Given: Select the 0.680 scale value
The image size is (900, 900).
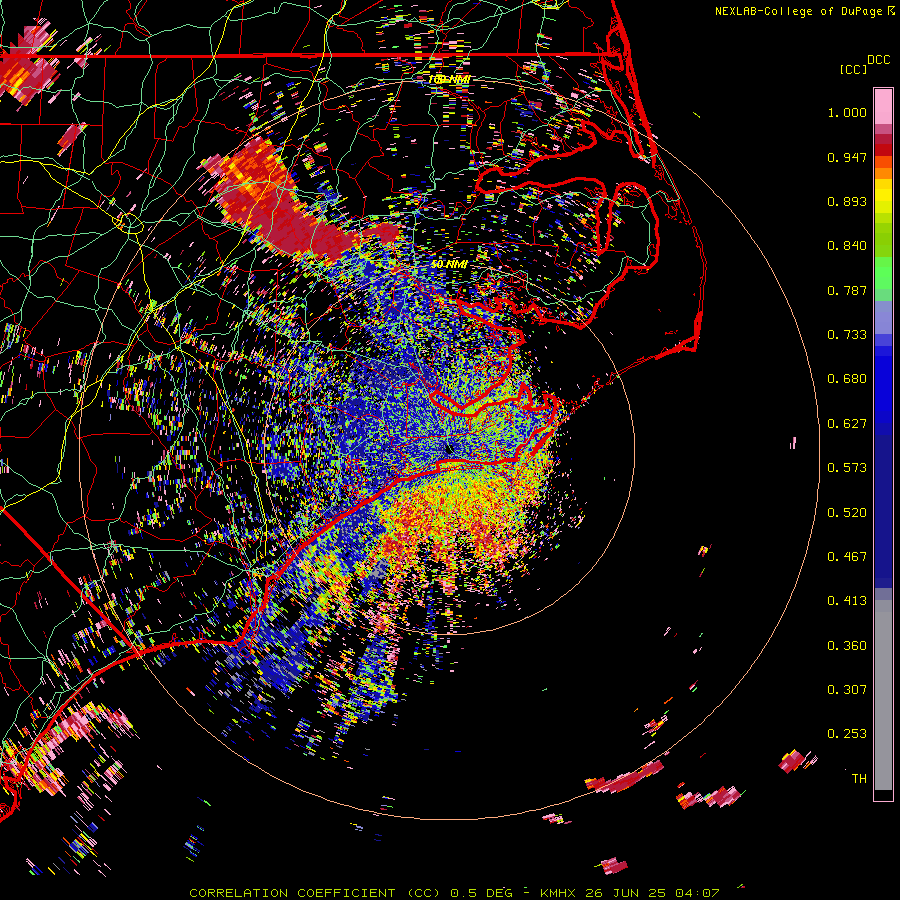Looking at the screenshot, I should 847,379.
